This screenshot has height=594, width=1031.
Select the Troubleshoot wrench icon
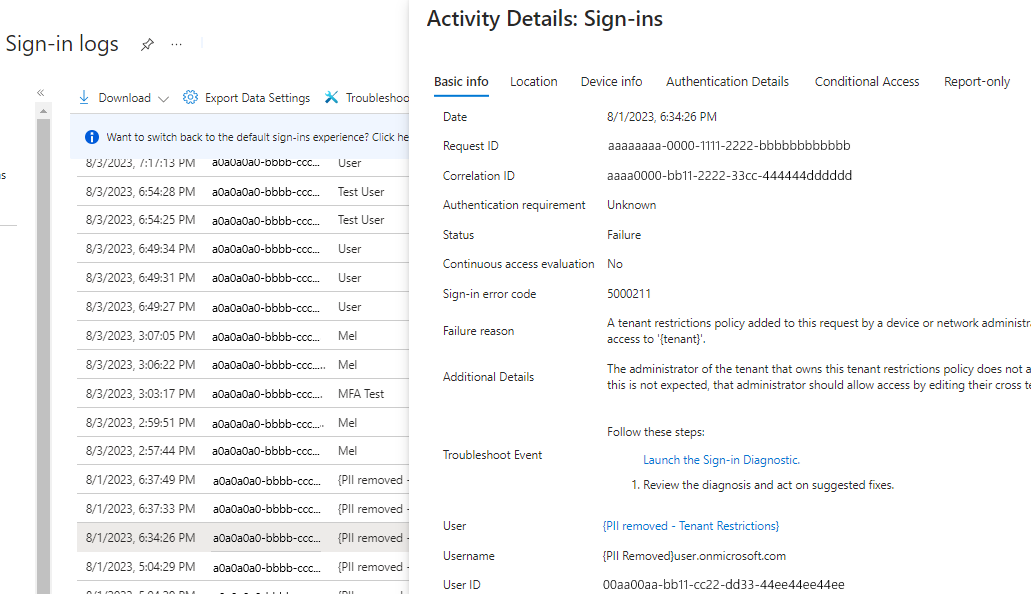[x=331, y=97]
